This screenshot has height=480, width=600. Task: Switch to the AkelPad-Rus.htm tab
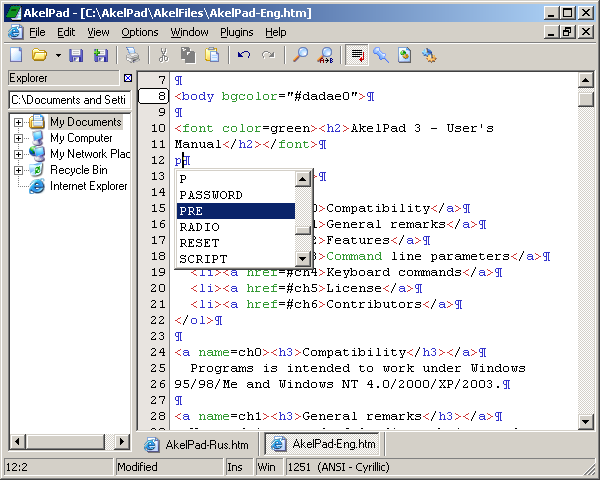click(x=199, y=444)
